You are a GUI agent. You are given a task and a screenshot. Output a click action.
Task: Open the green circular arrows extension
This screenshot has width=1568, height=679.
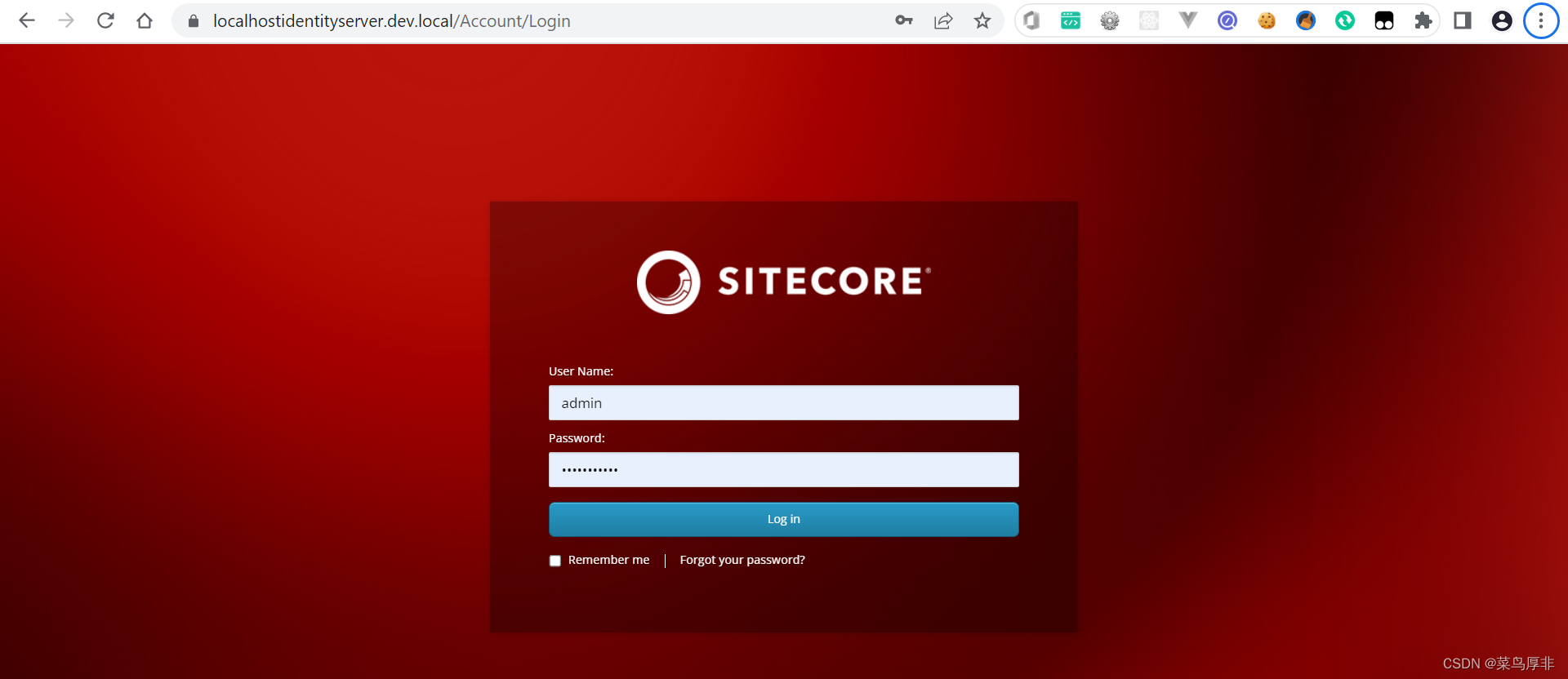pos(1345,20)
